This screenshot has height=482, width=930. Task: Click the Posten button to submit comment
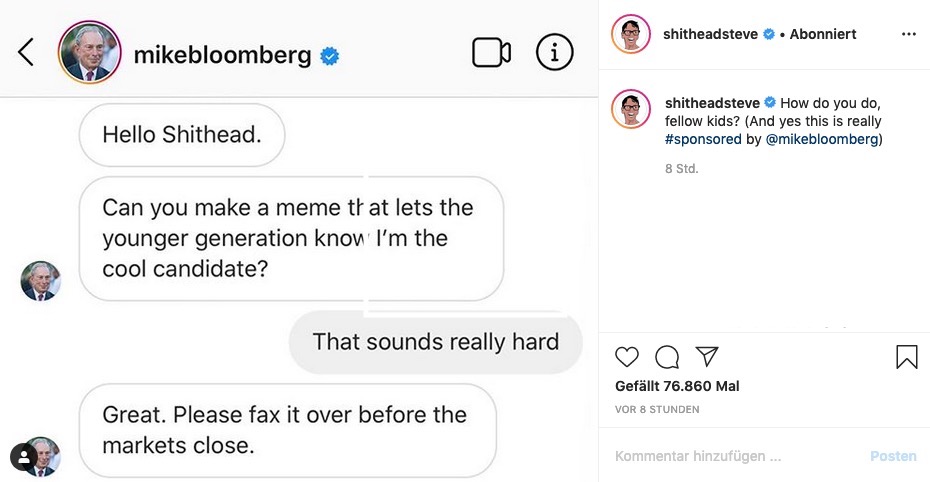point(893,456)
